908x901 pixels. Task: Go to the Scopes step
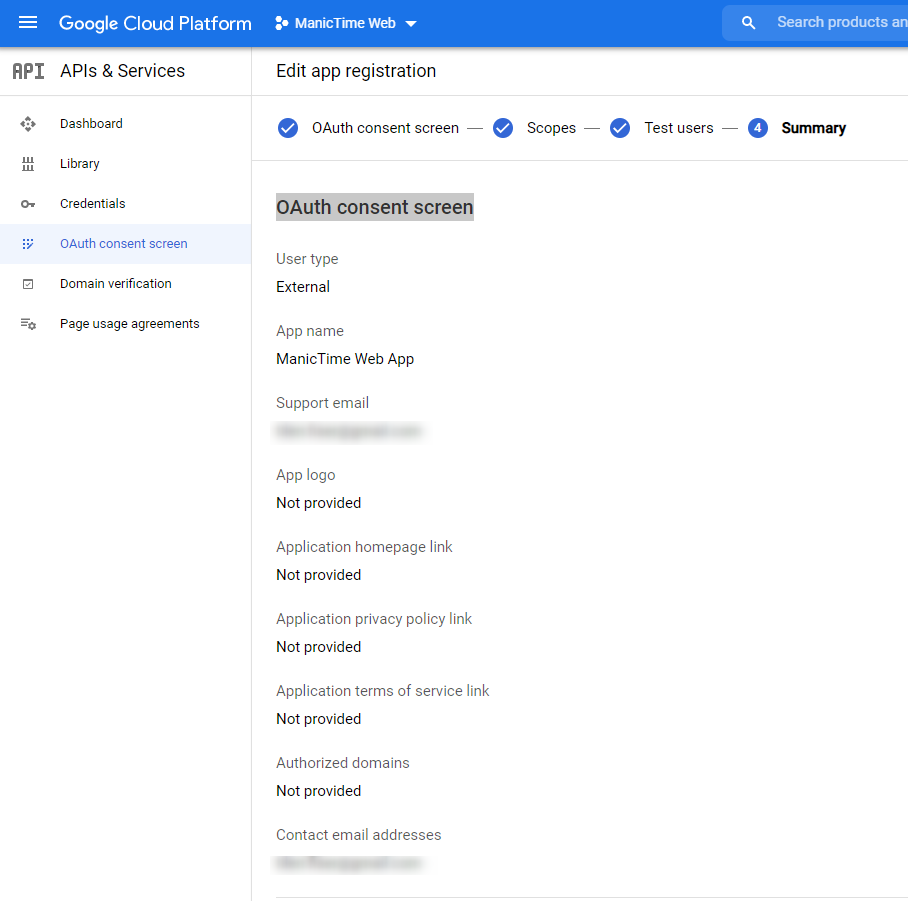tap(551, 128)
